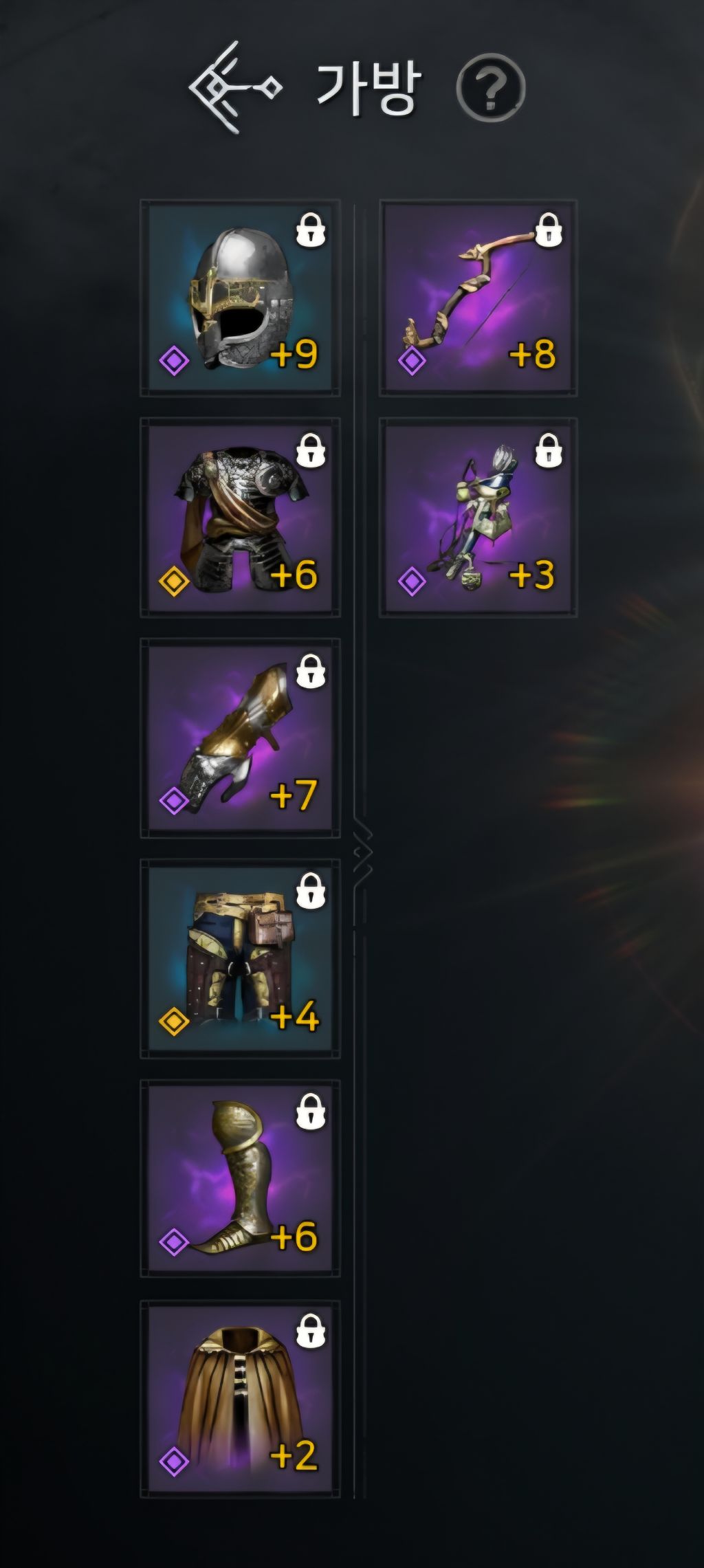Select the +8 bow weapon
The height and width of the screenshot is (1568, 704).
[478, 298]
